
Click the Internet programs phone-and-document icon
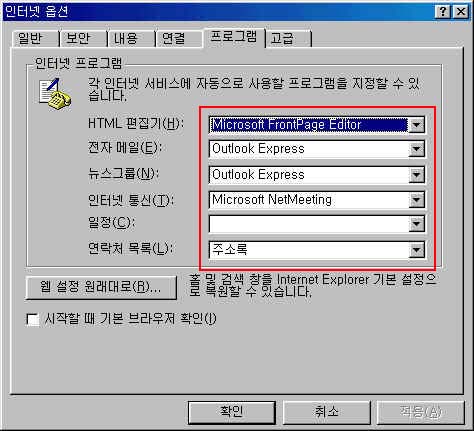pyautogui.click(x=55, y=95)
